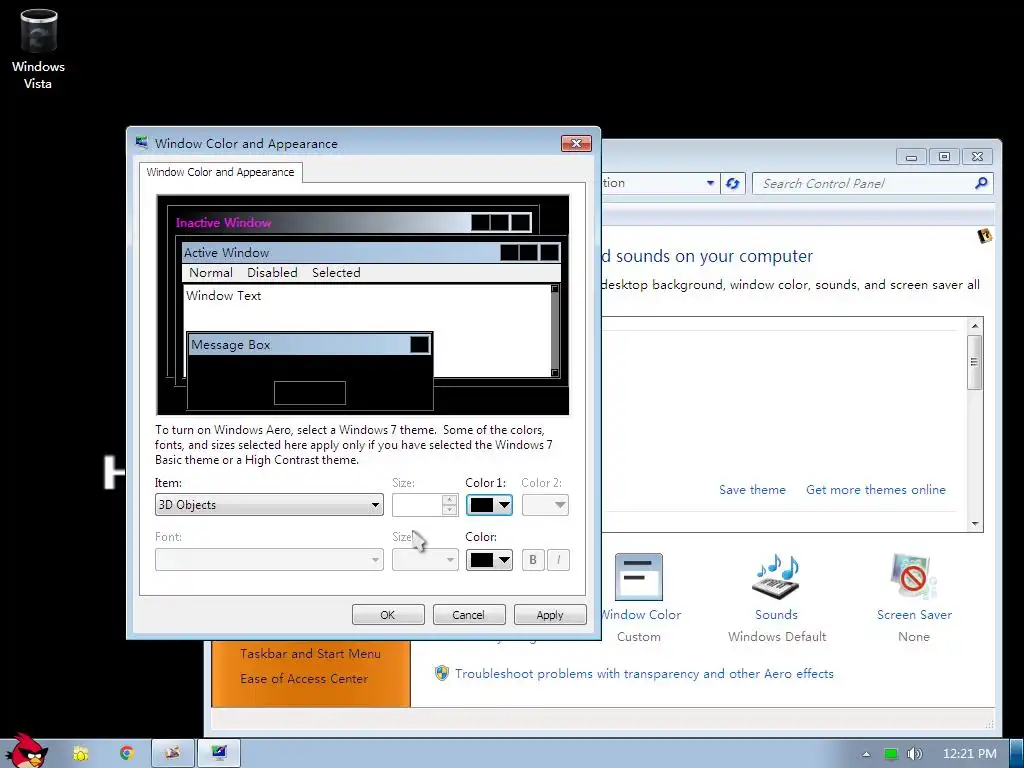Image resolution: width=1024 pixels, height=768 pixels.
Task: Open Get more themes online link
Action: 876,490
